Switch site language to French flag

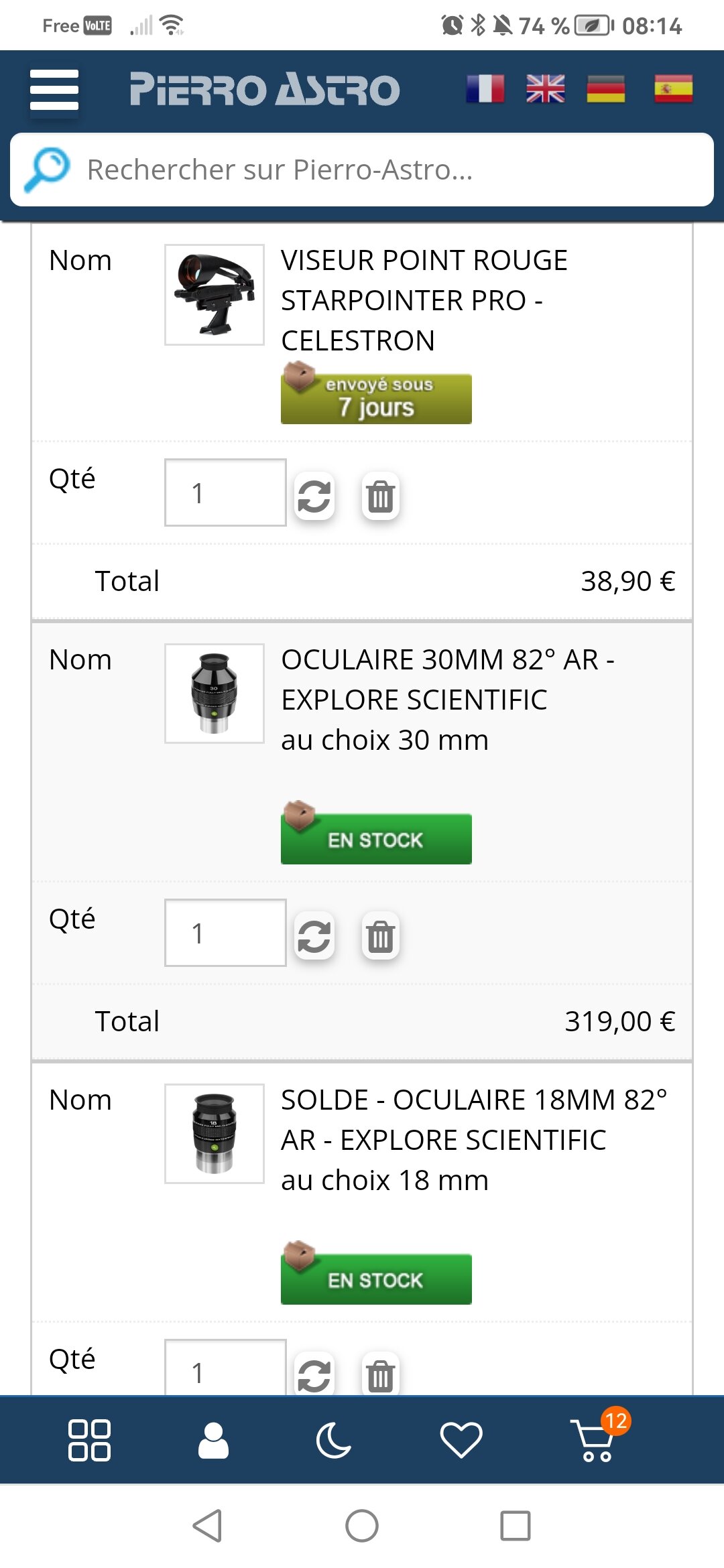pyautogui.click(x=485, y=88)
